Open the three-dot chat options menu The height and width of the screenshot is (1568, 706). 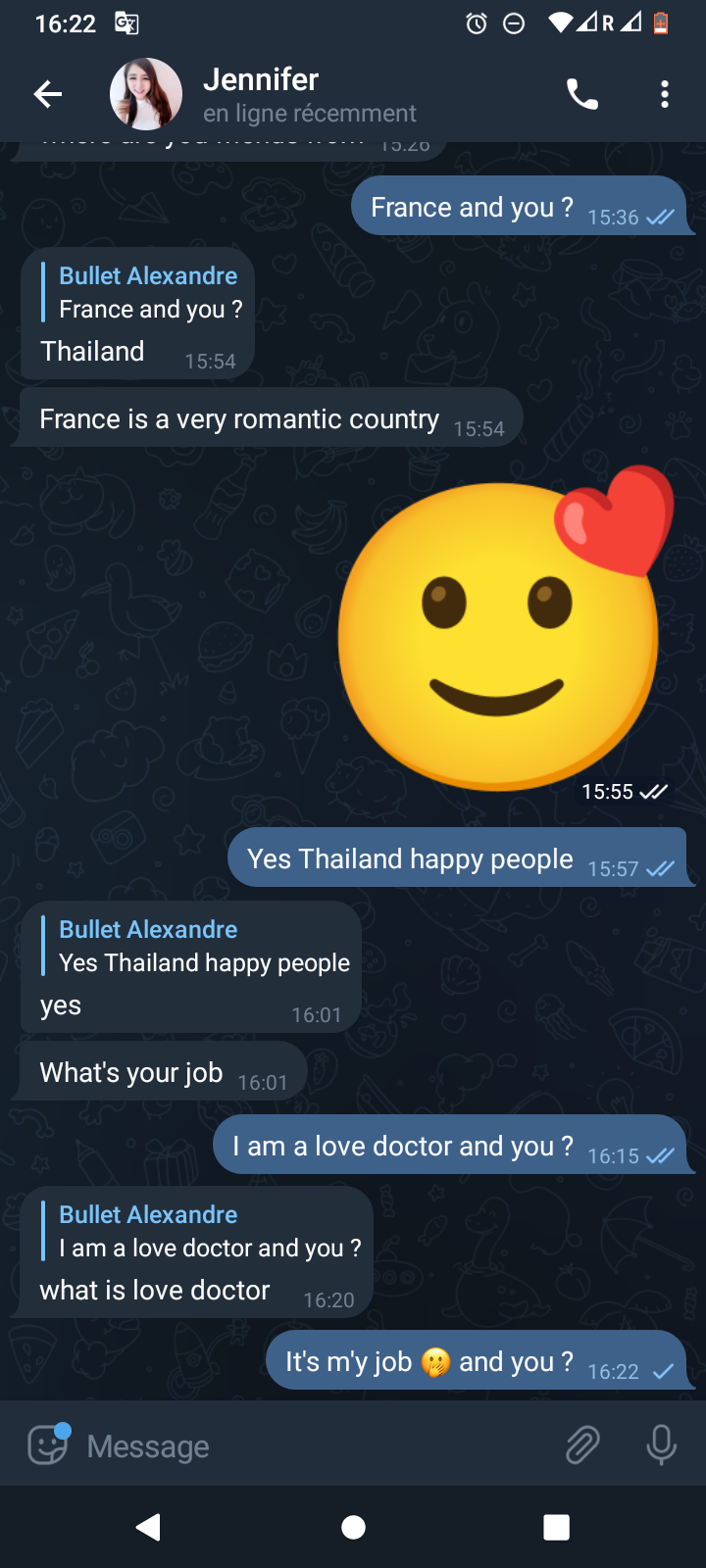pos(665,94)
